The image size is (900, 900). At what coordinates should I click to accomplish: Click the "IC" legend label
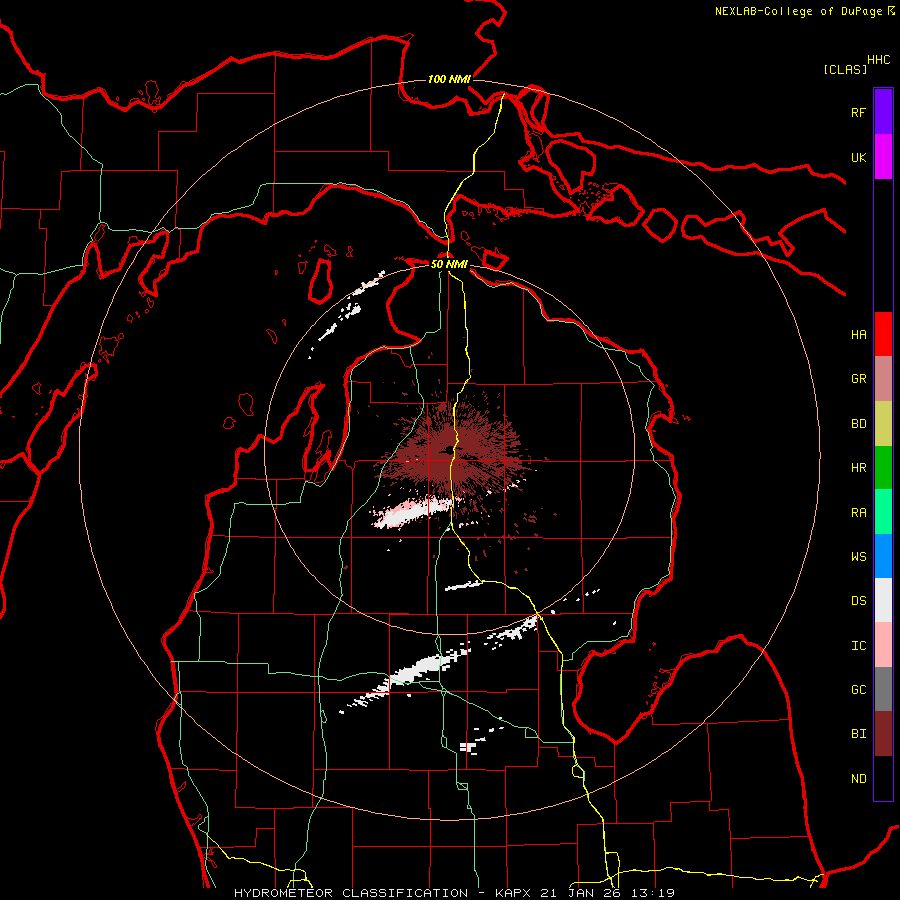point(858,646)
